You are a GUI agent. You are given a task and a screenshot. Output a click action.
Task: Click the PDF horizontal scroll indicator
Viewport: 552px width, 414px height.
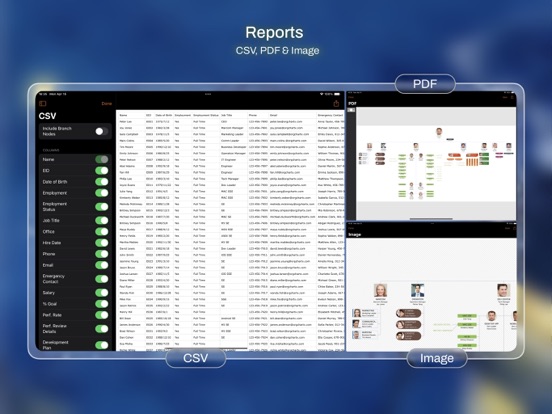pyautogui.click(x=431, y=219)
